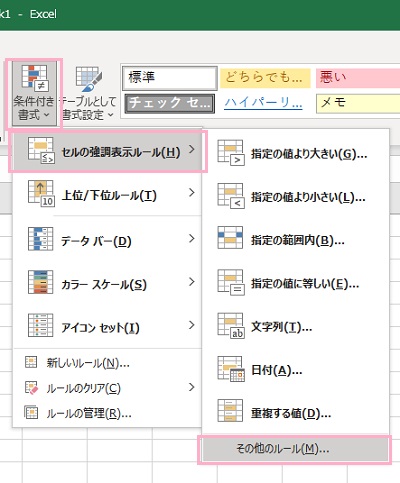
Task: Click the ルールの管理 icon
Action: (x=31, y=413)
